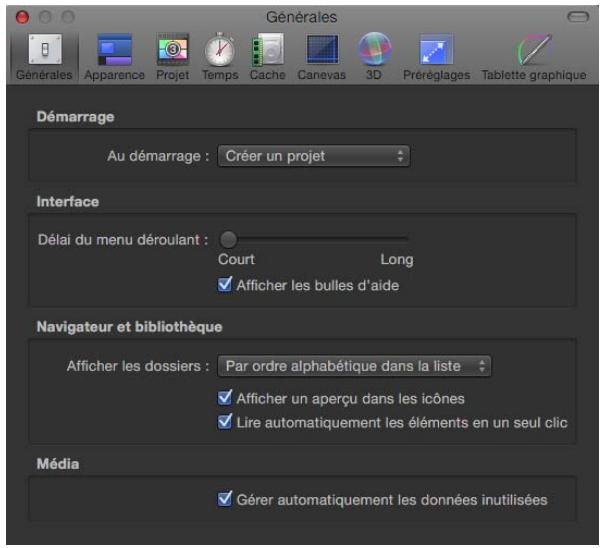Open the Générales preferences pane icon
601x548 pixels.
tap(45, 49)
